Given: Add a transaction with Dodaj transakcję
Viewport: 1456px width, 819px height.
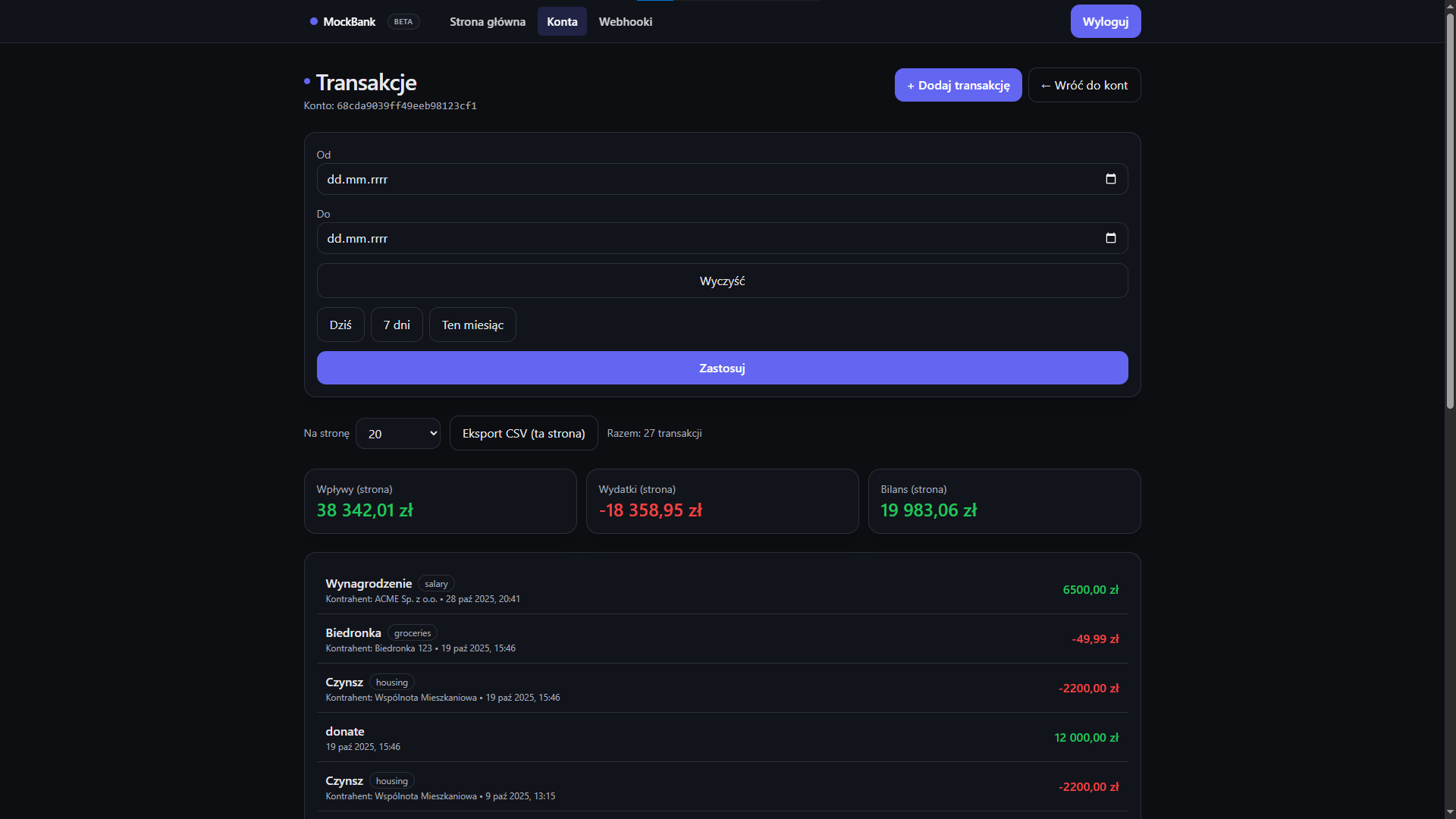Looking at the screenshot, I should pyautogui.click(x=958, y=85).
